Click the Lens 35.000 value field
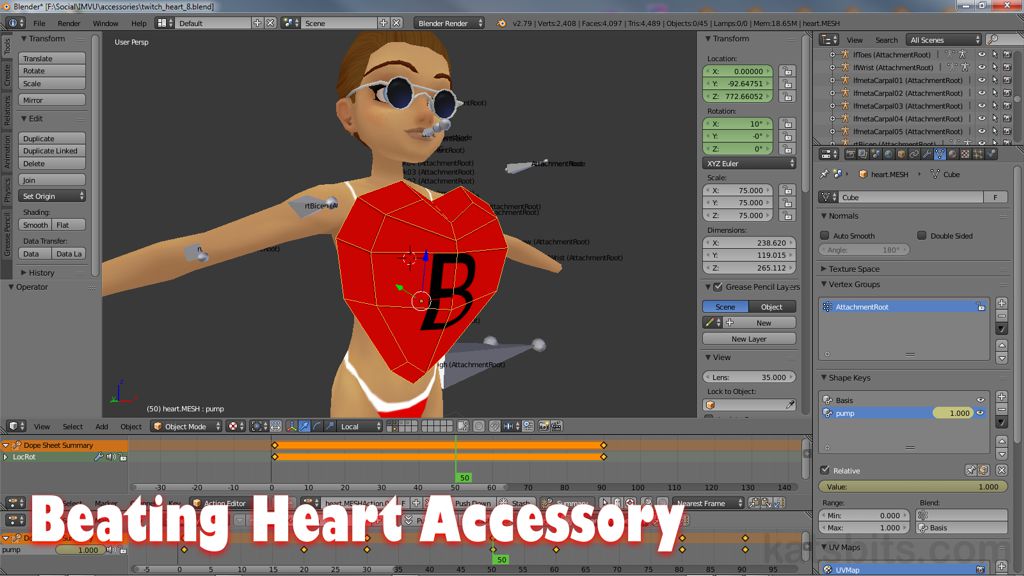Image resolution: width=1024 pixels, height=576 pixels. point(749,377)
